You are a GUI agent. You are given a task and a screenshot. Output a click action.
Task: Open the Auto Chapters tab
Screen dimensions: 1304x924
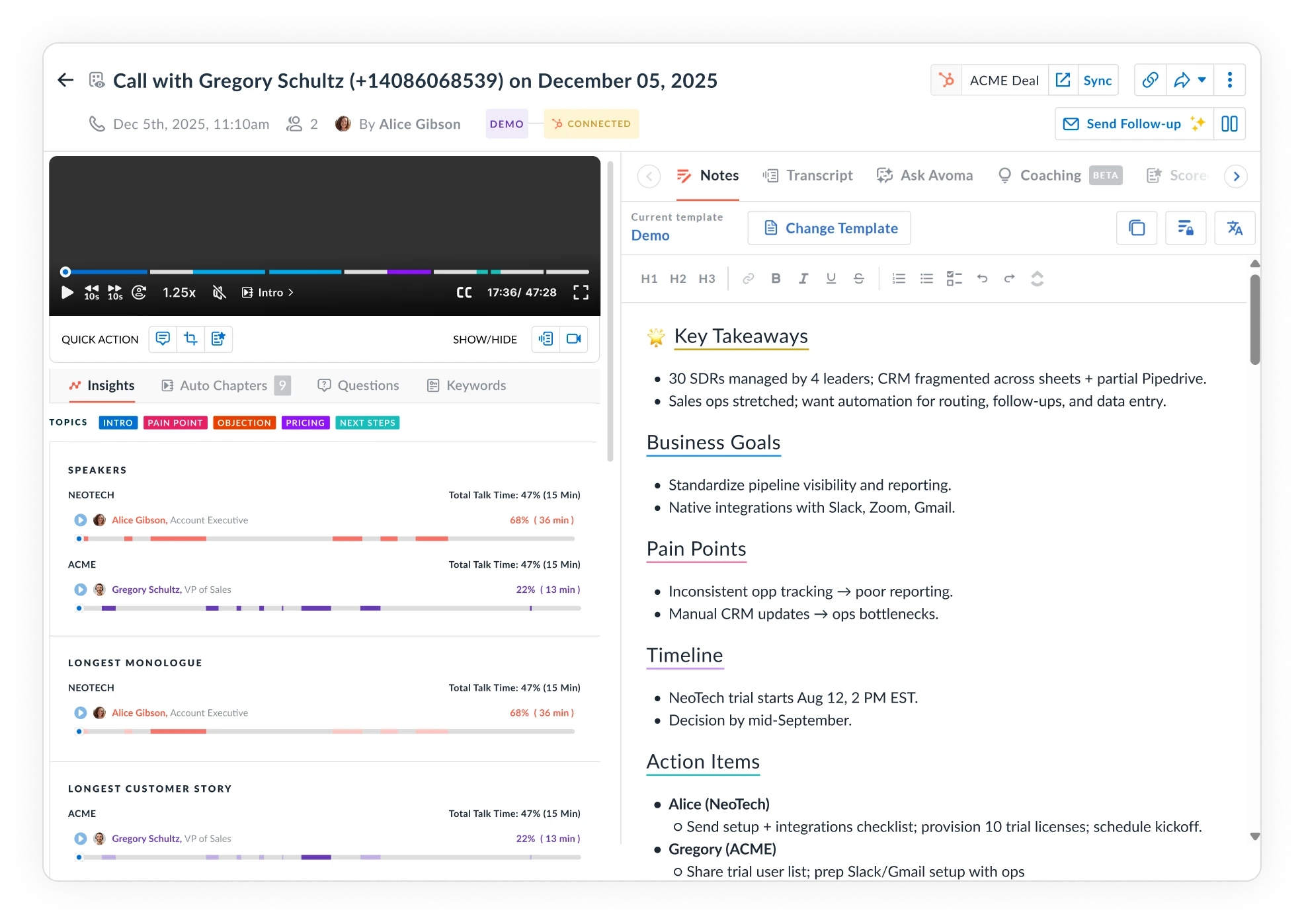point(223,385)
